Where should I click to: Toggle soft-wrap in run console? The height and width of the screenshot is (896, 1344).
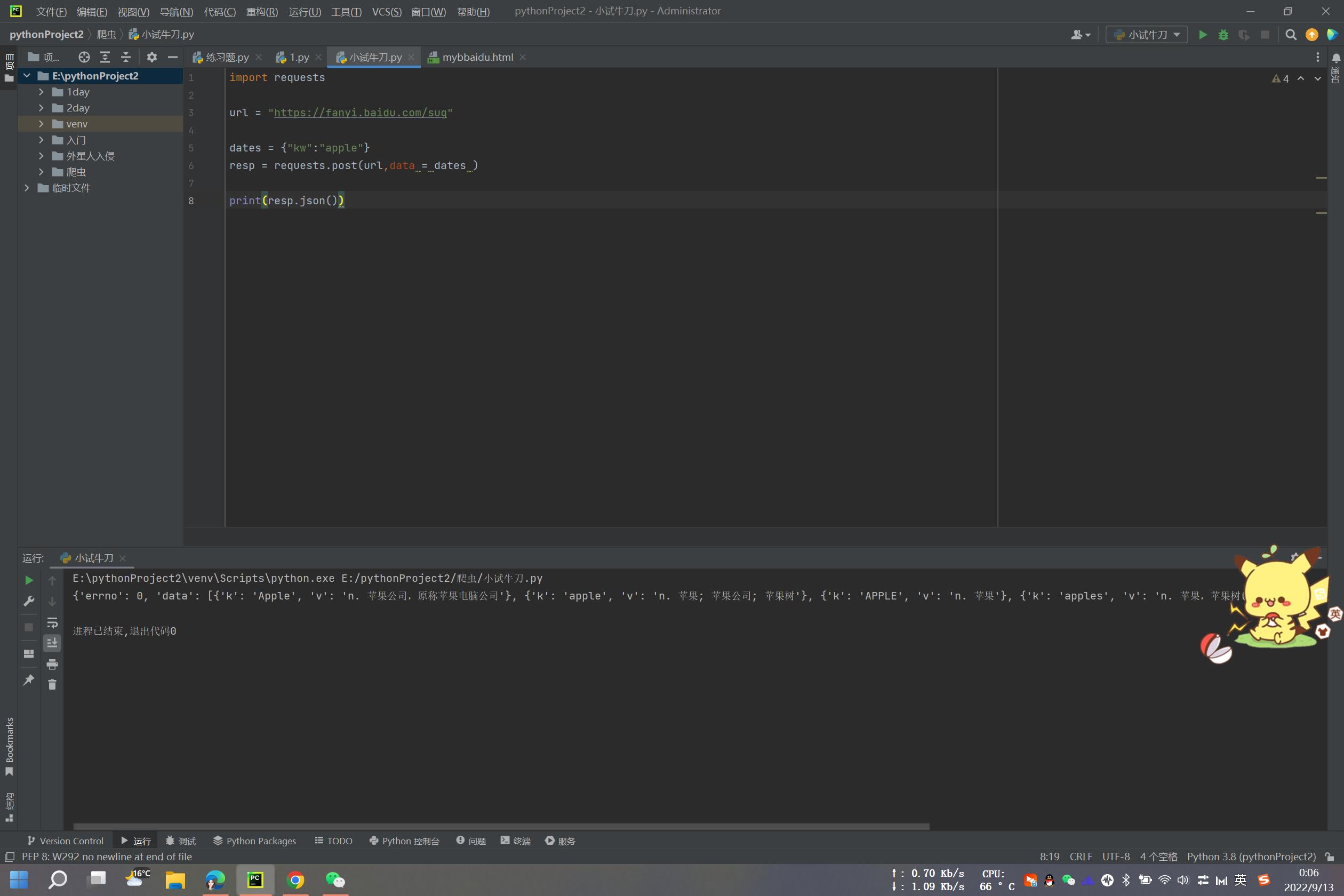[52, 623]
